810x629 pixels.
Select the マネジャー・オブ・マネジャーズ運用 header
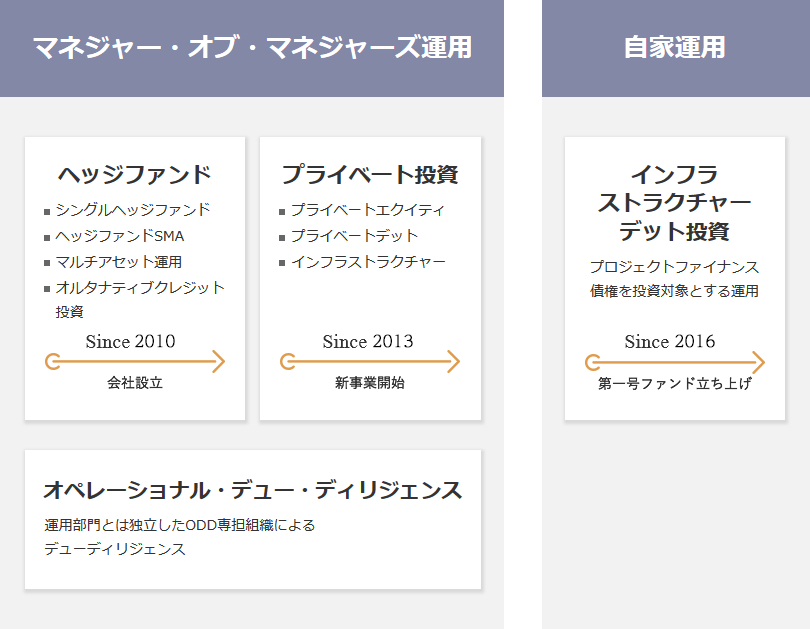coord(251,48)
